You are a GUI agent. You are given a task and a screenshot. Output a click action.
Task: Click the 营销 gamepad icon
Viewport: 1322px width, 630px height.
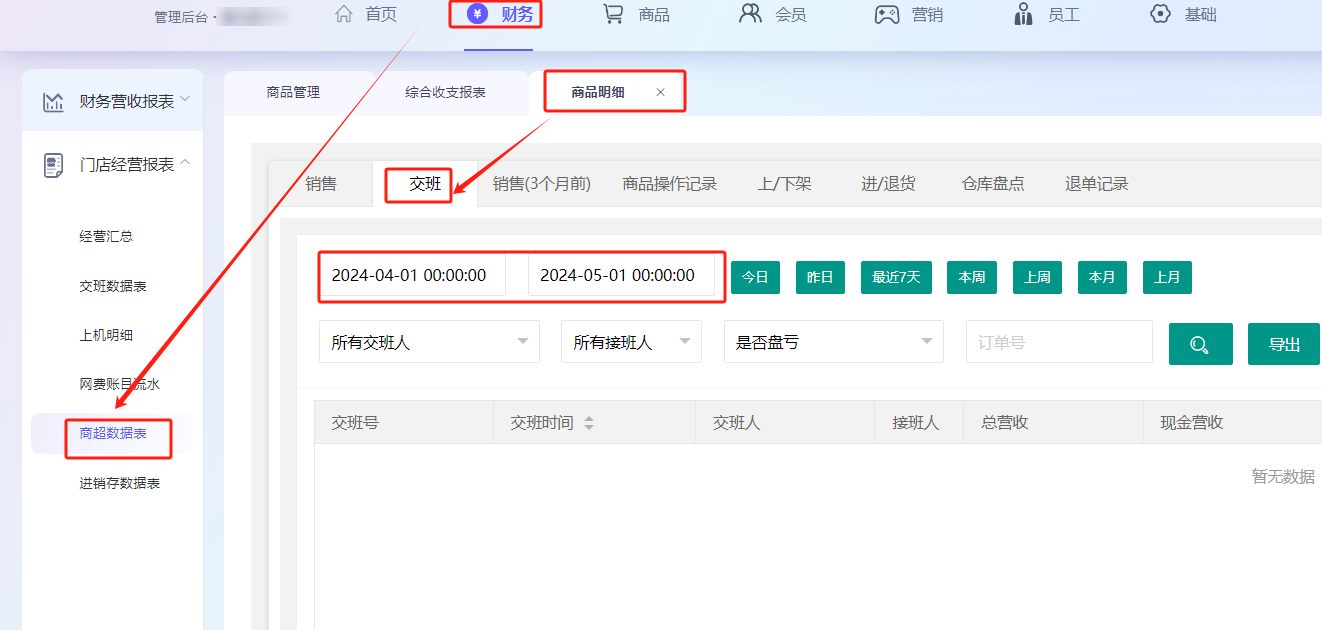887,15
